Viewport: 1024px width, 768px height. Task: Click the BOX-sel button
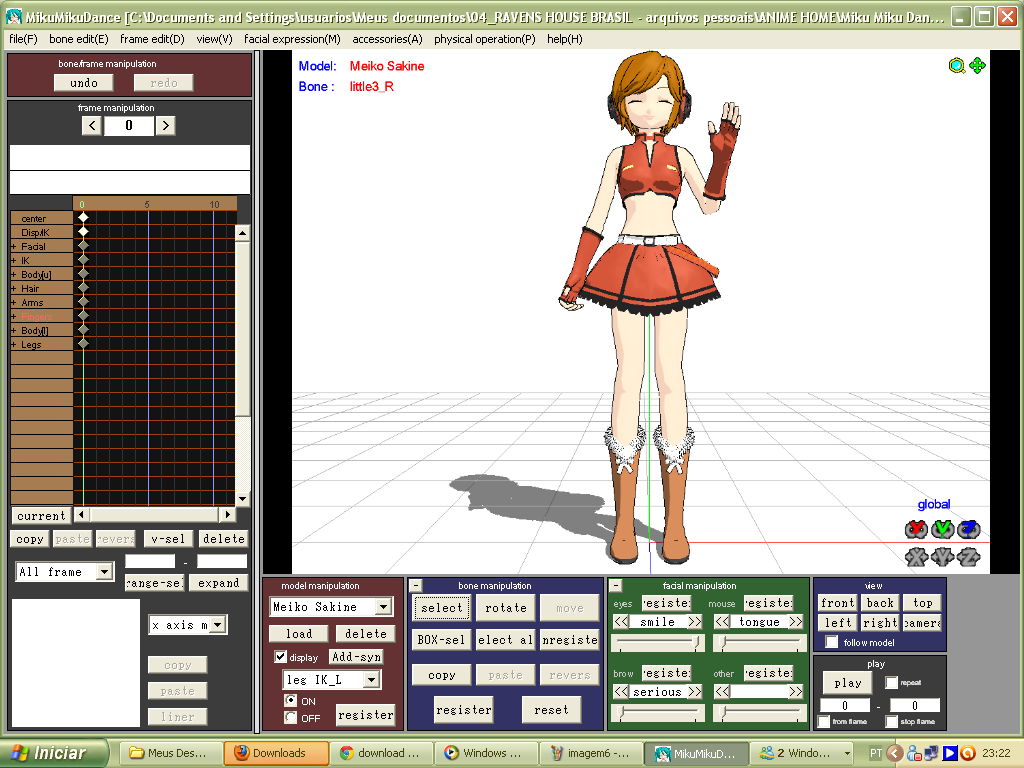(x=441, y=639)
